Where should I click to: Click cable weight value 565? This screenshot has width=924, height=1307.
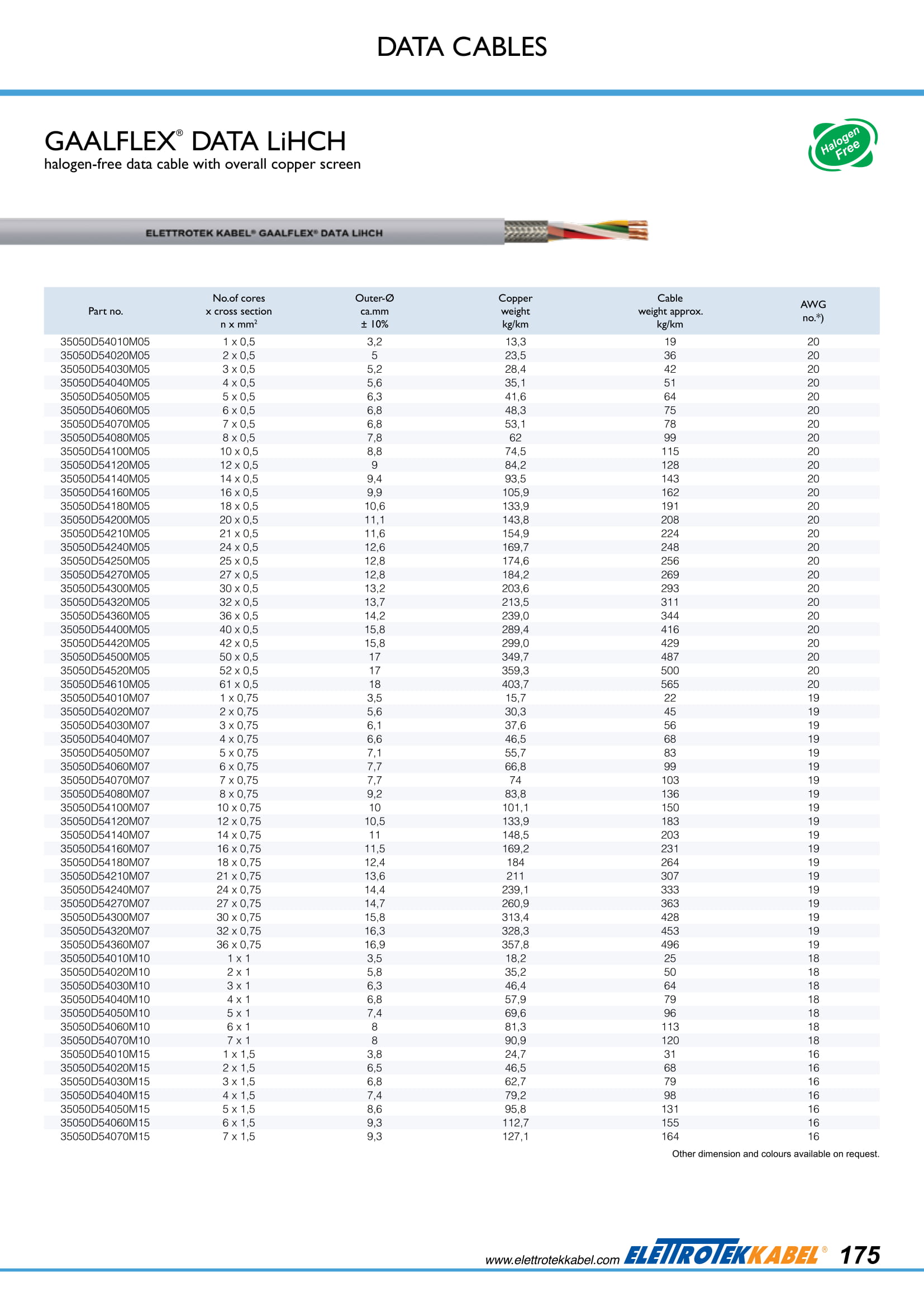click(670, 685)
